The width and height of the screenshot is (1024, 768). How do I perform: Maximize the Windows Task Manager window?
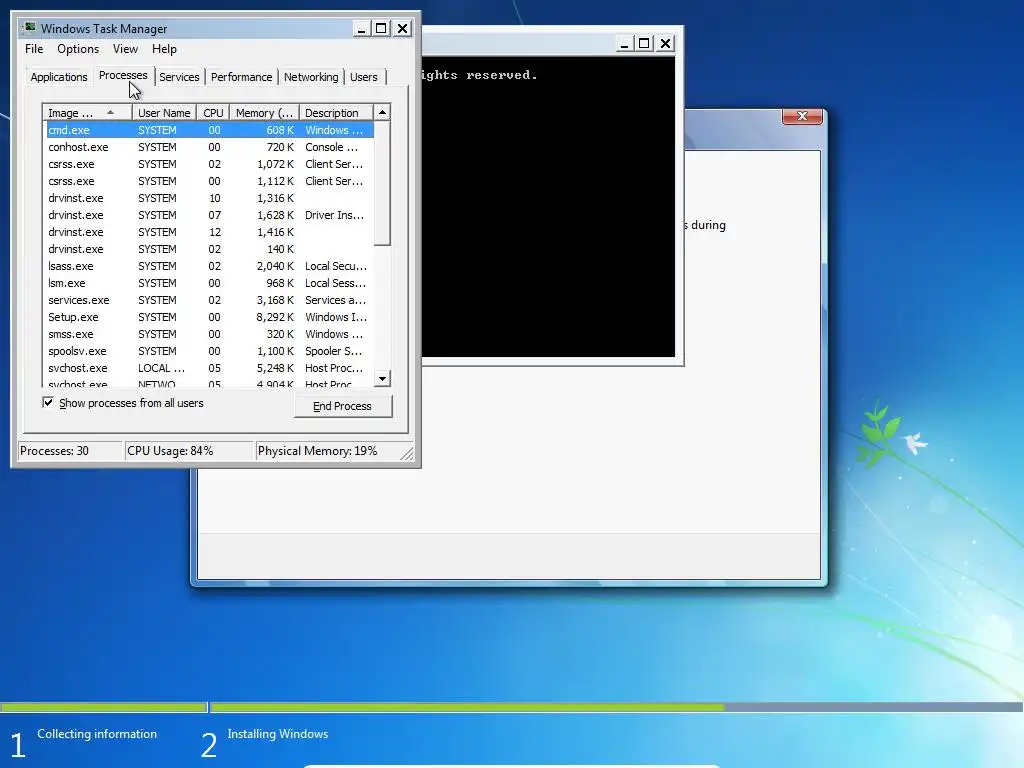(381, 29)
